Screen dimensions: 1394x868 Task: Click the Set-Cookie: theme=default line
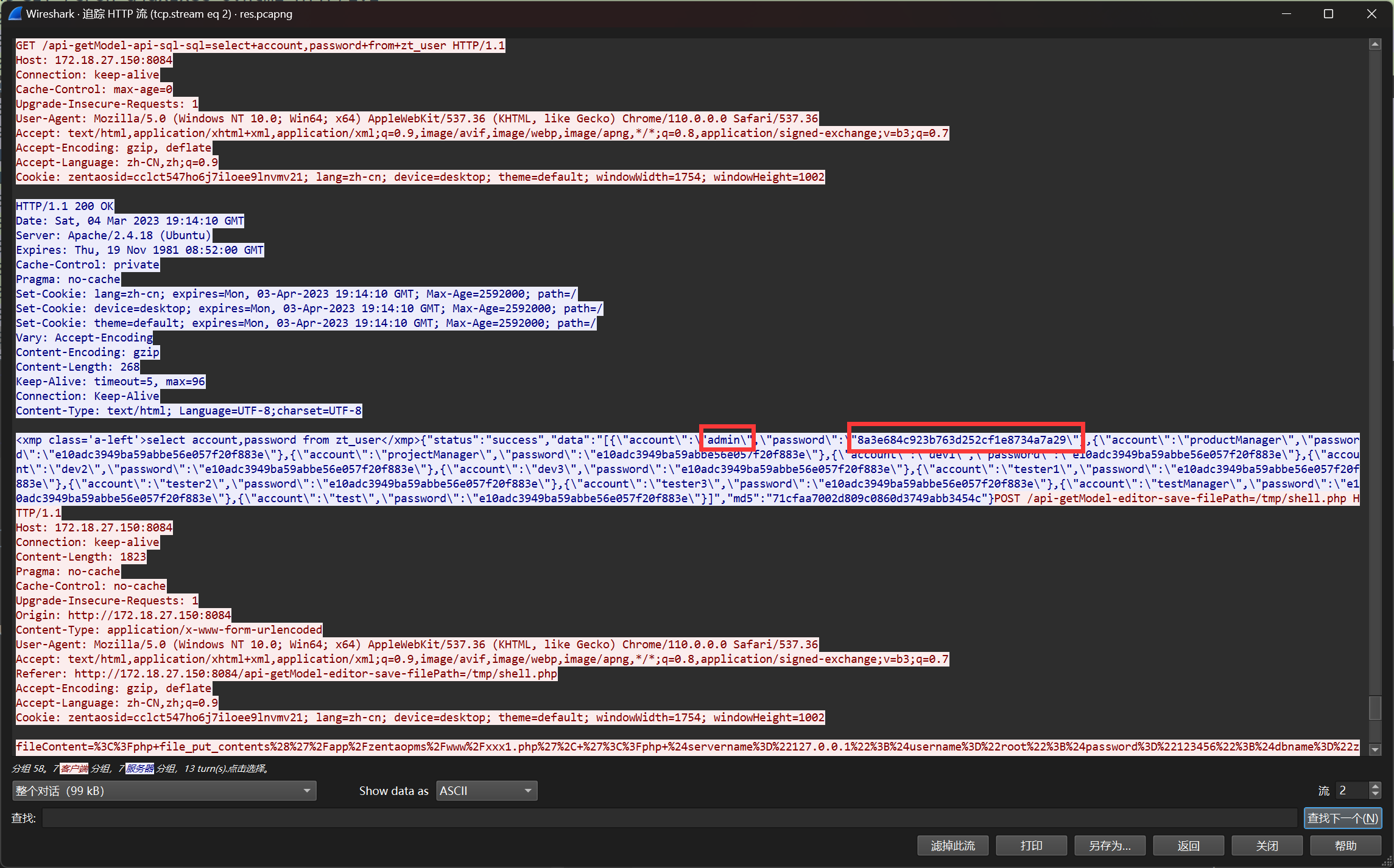pos(306,323)
